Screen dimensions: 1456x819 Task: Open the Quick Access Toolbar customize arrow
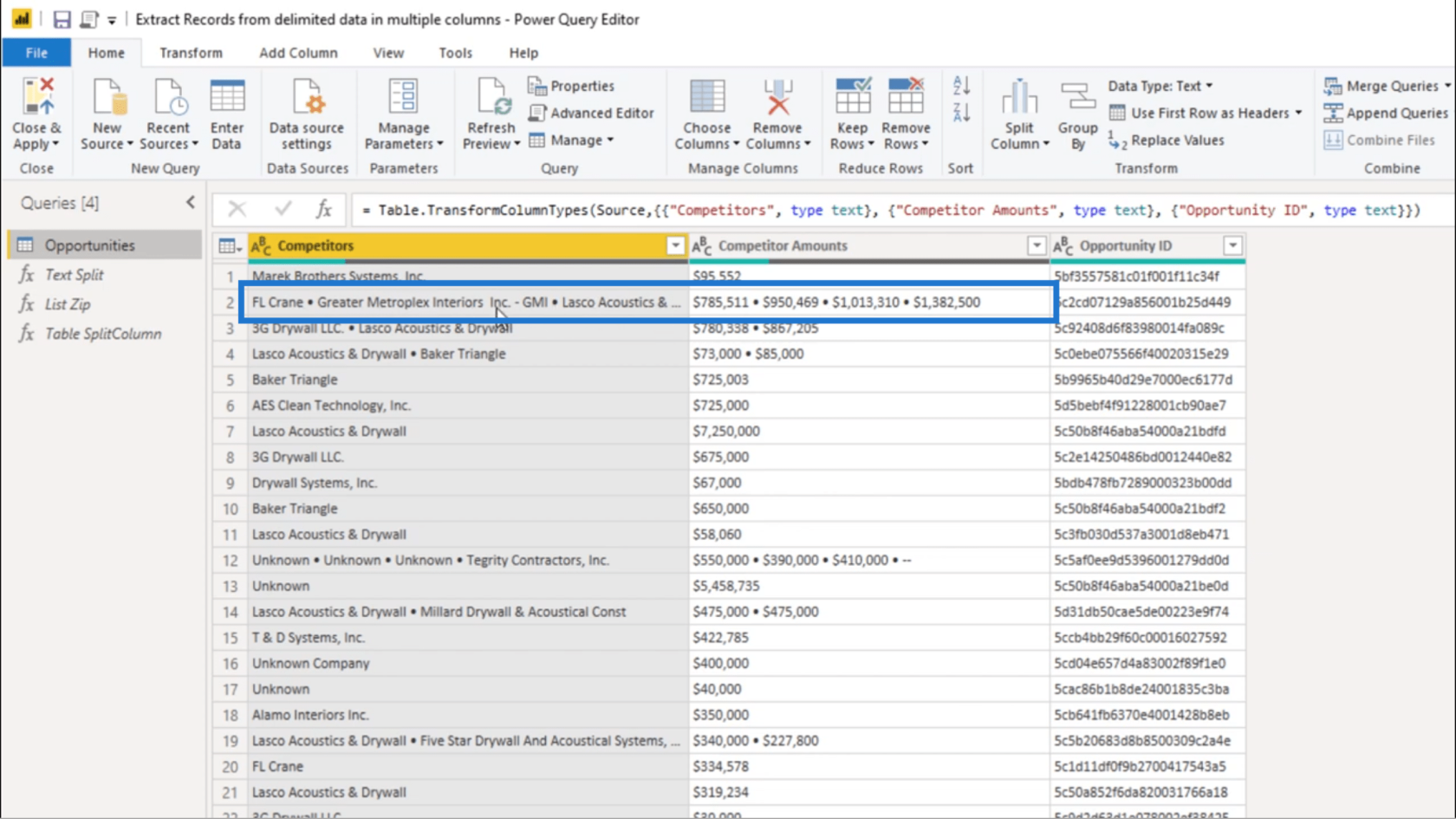pyautogui.click(x=112, y=20)
